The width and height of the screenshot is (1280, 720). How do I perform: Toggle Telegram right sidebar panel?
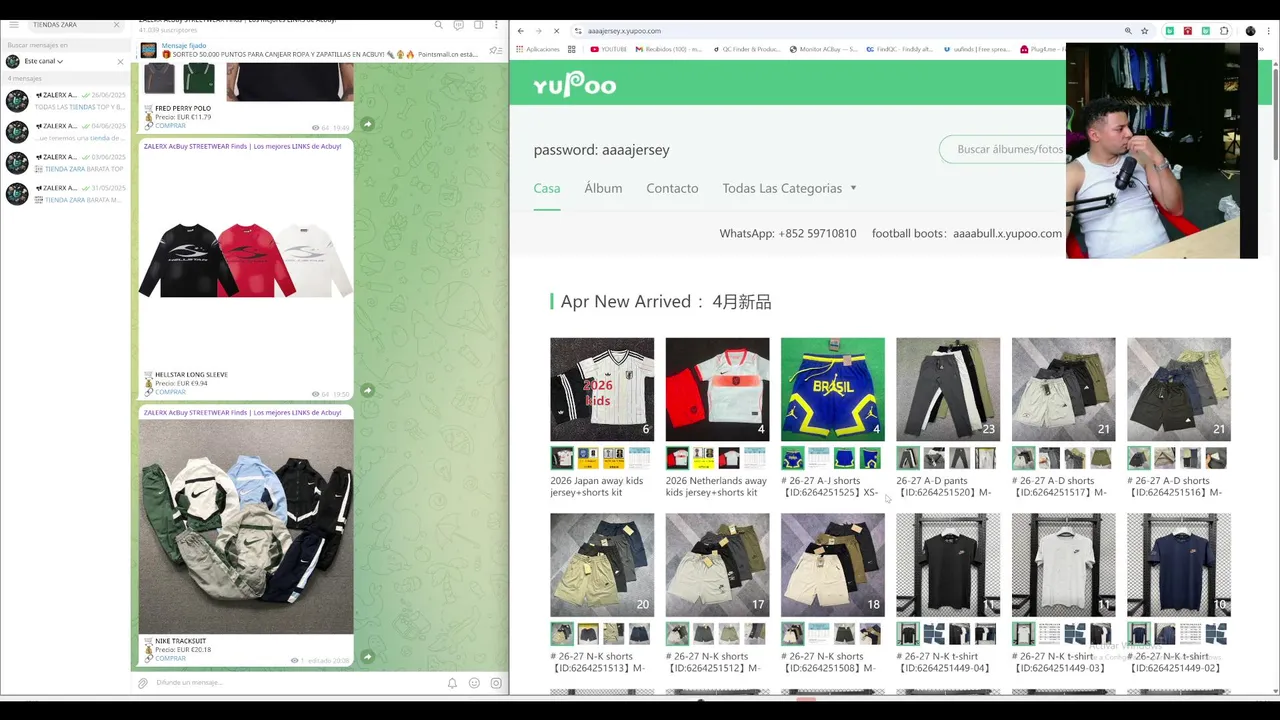pos(478,25)
